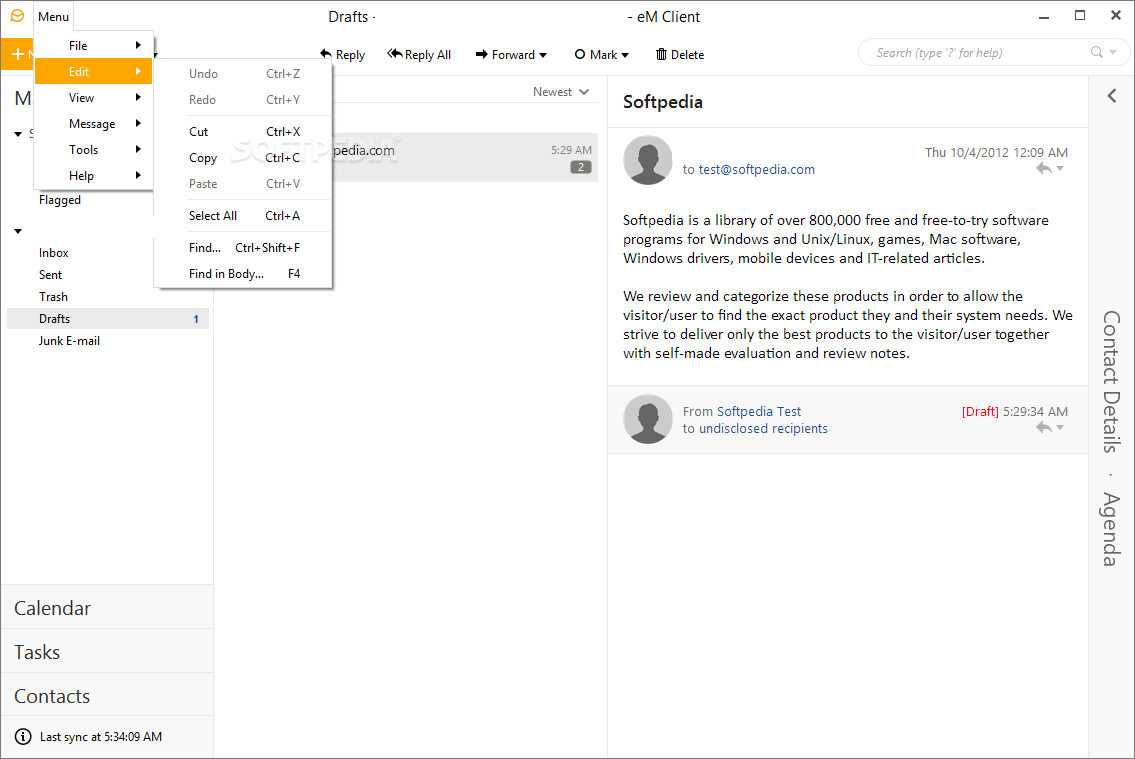This screenshot has height=759, width=1135.
Task: Select the Edit menu entry
Action: tap(93, 72)
